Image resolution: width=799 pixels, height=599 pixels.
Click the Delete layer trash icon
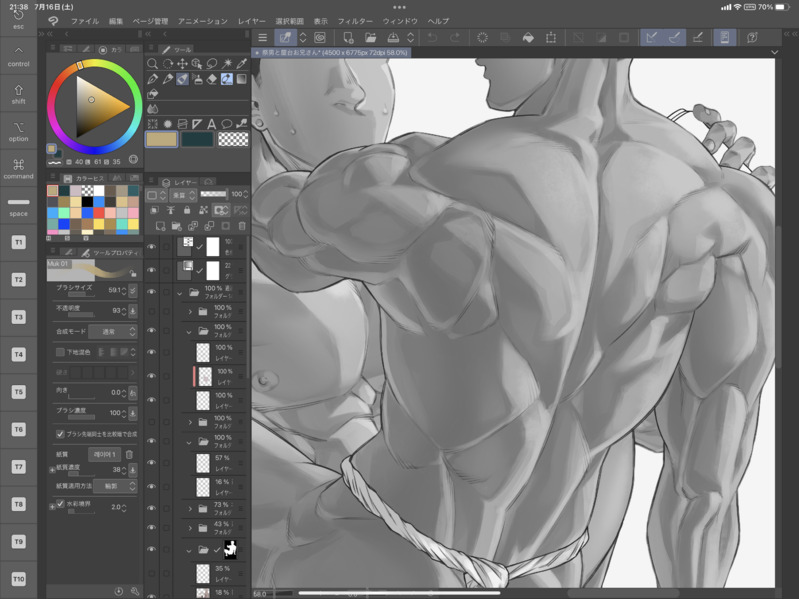point(242,226)
